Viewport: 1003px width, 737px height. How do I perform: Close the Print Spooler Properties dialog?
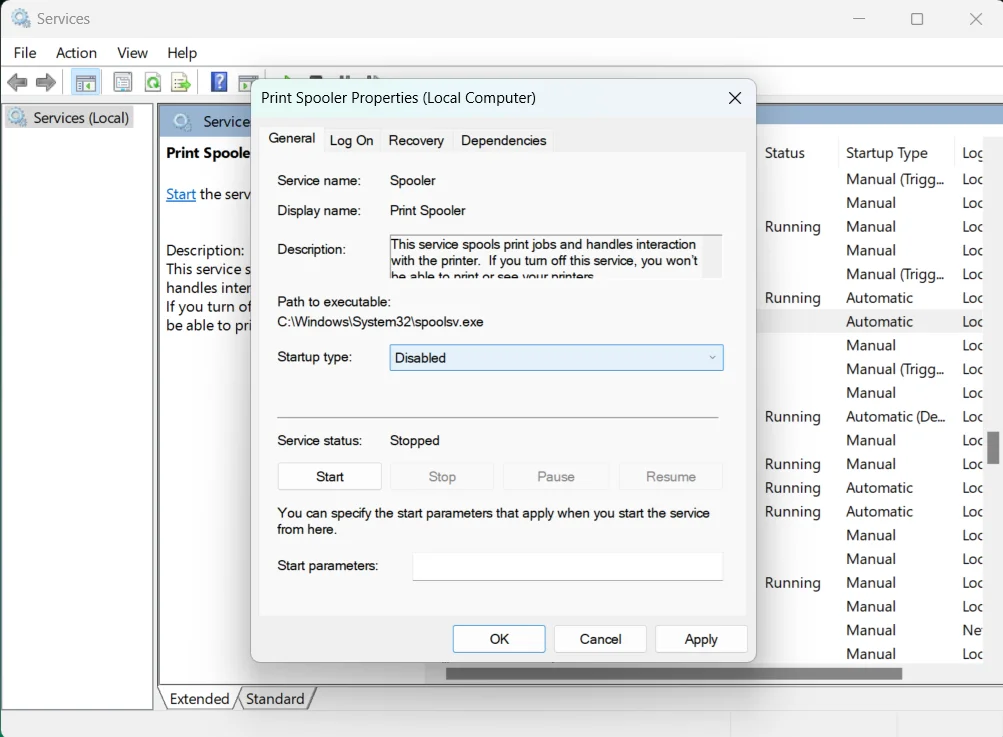(x=735, y=98)
